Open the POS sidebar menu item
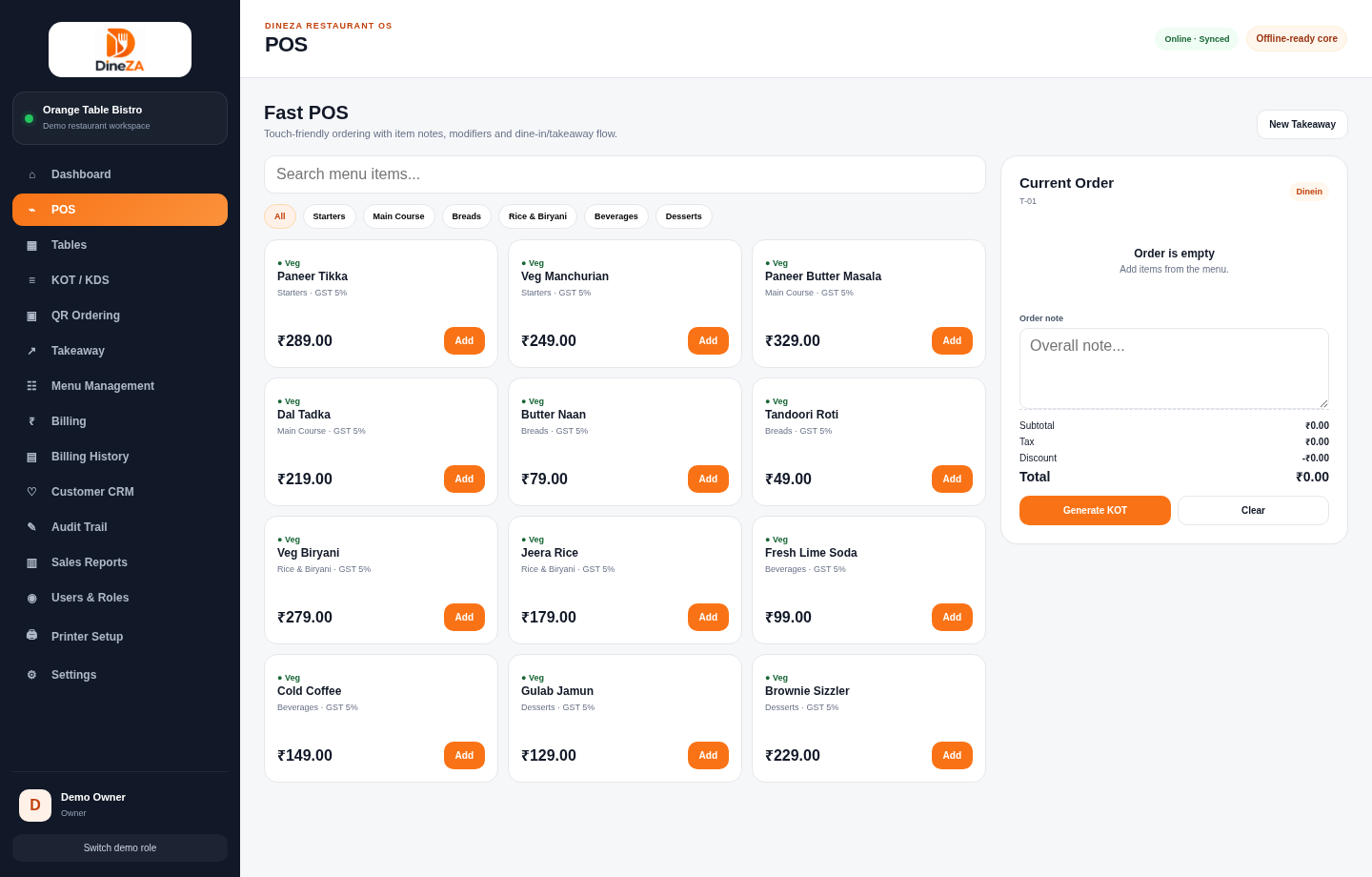Viewport: 1372px width, 877px height. pyautogui.click(x=120, y=210)
